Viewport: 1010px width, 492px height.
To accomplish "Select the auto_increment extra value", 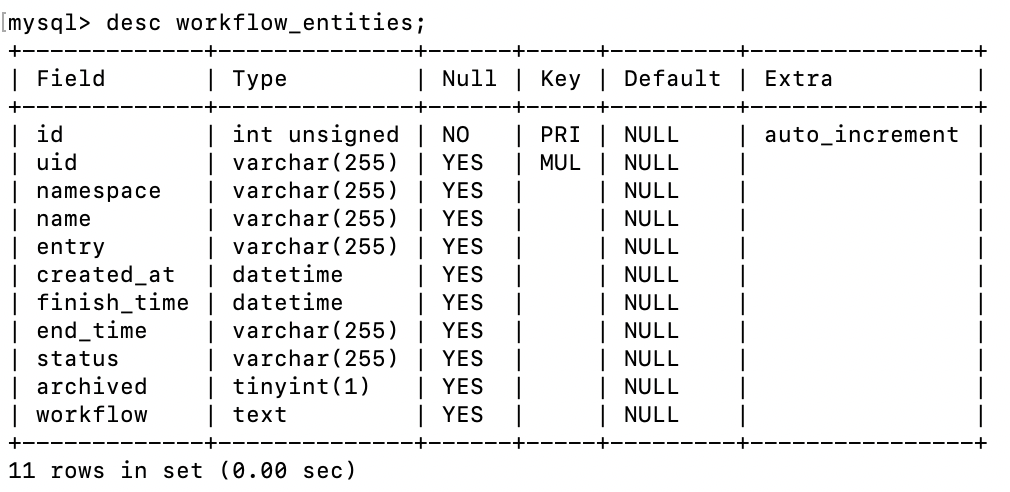I will pos(861,135).
